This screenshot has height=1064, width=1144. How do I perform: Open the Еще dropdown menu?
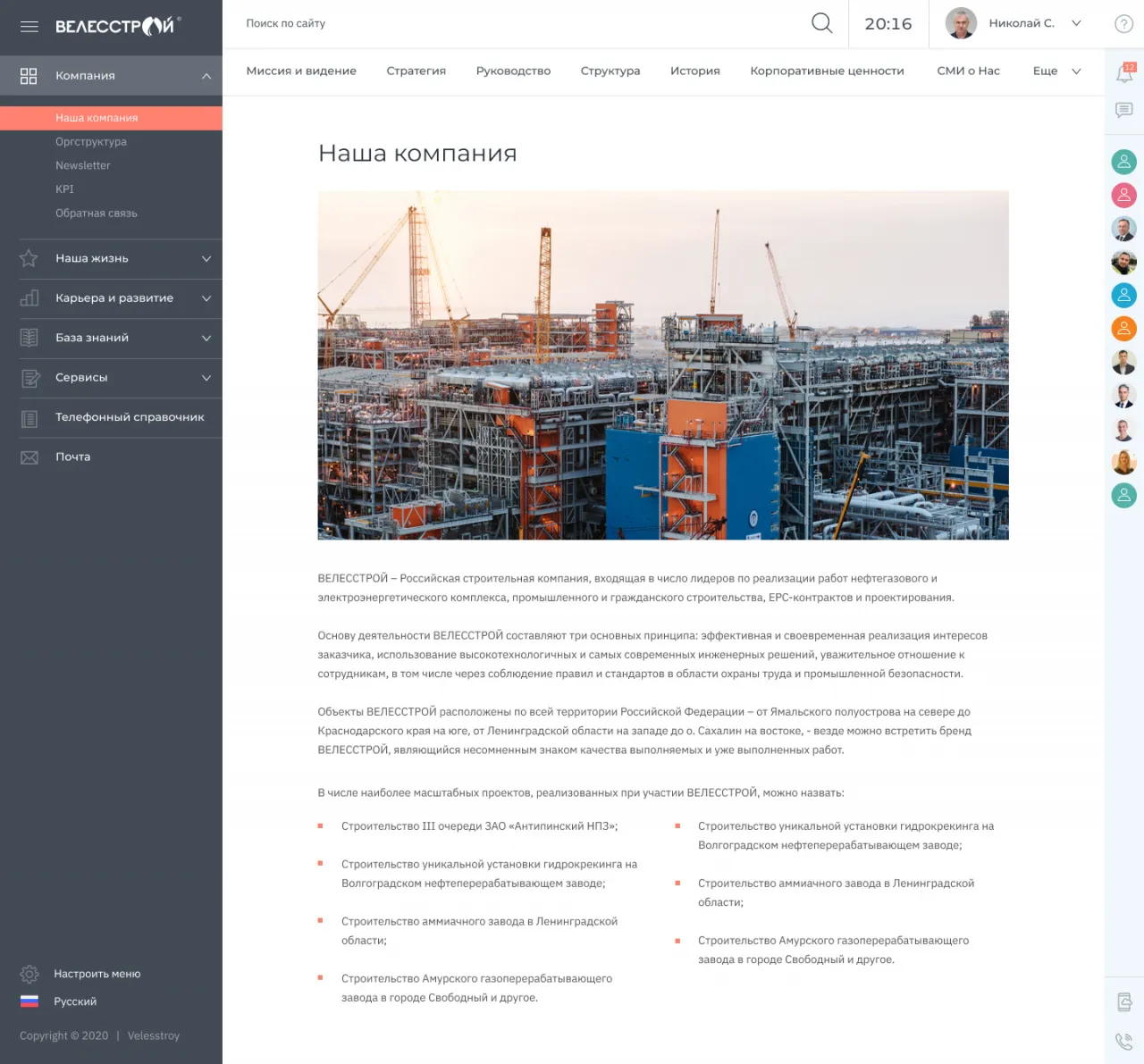tap(1056, 71)
